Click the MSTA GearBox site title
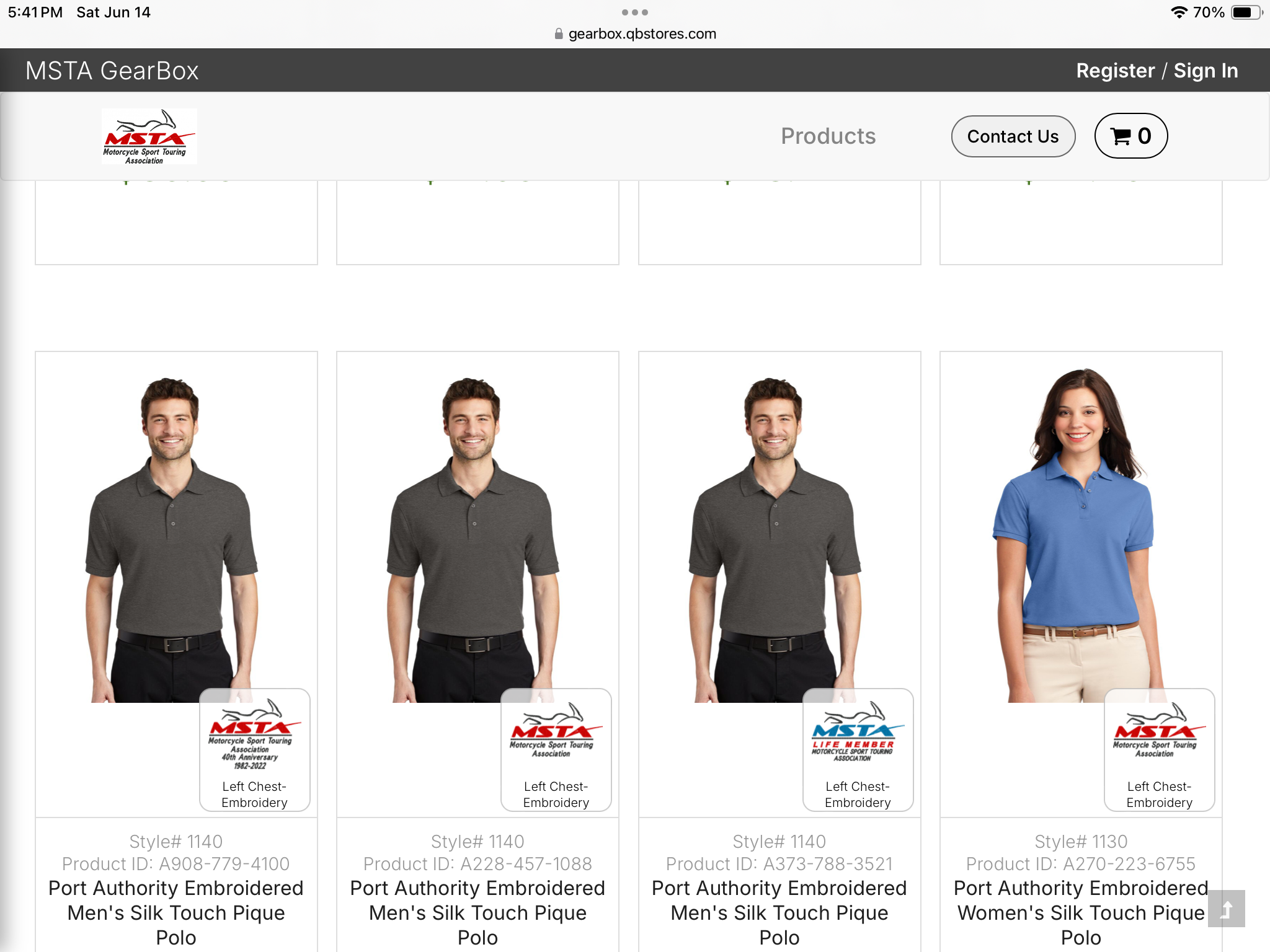The height and width of the screenshot is (952, 1270). click(x=112, y=71)
